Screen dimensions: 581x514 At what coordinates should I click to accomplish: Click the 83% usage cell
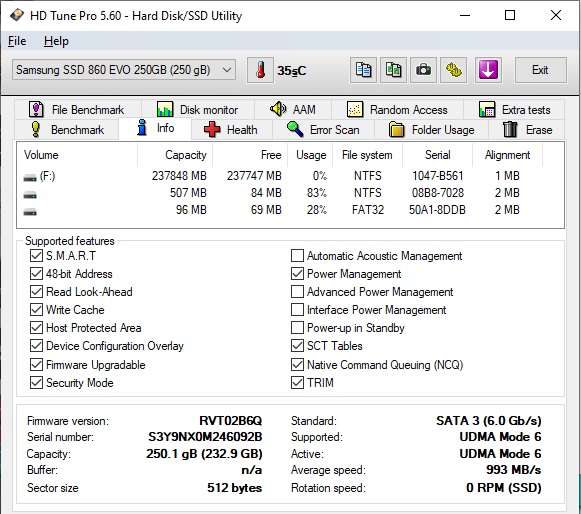[317, 193]
